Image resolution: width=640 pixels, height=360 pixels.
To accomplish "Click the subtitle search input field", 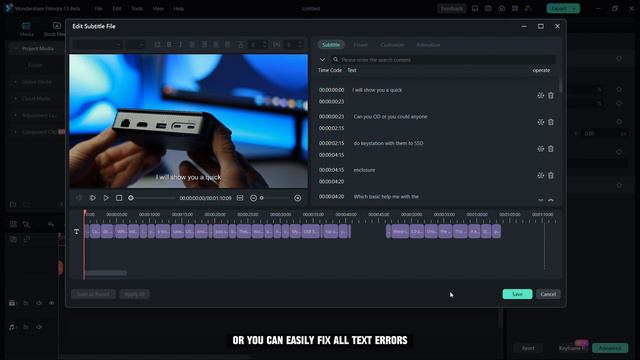I will [x=443, y=60].
